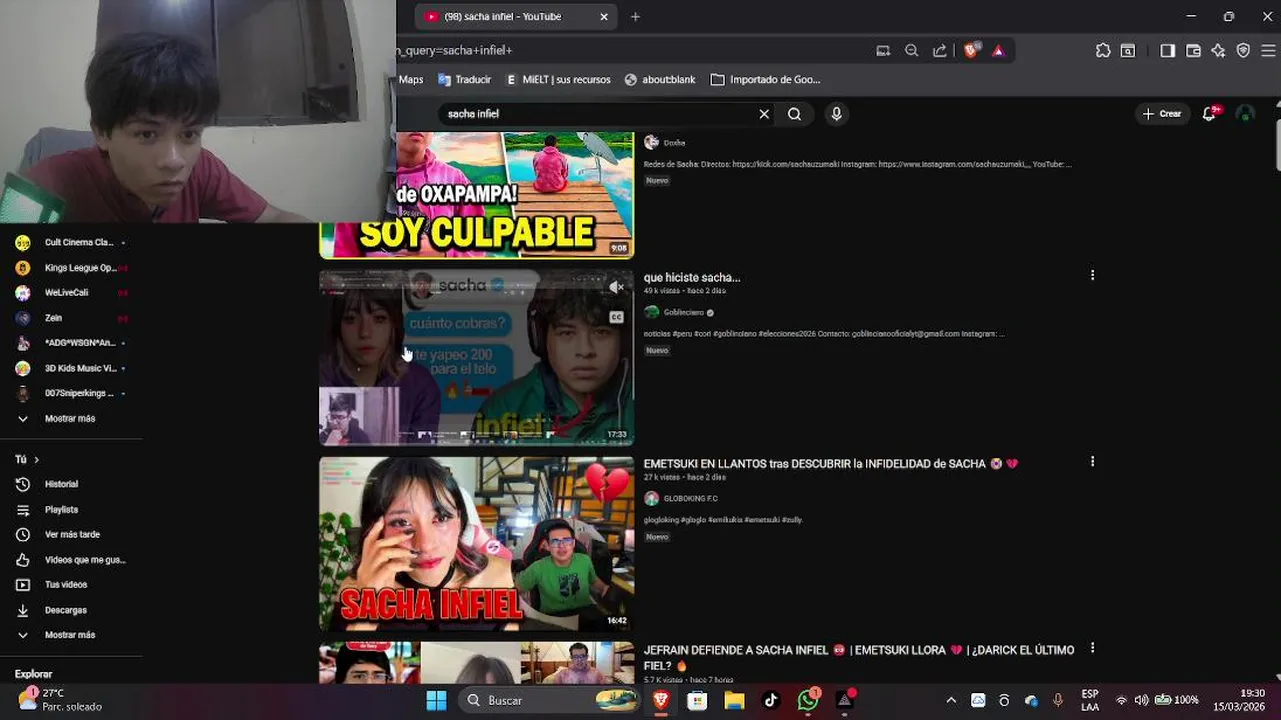Open Ver más tarde in sidebar
Image resolution: width=1281 pixels, height=720 pixels.
point(71,535)
